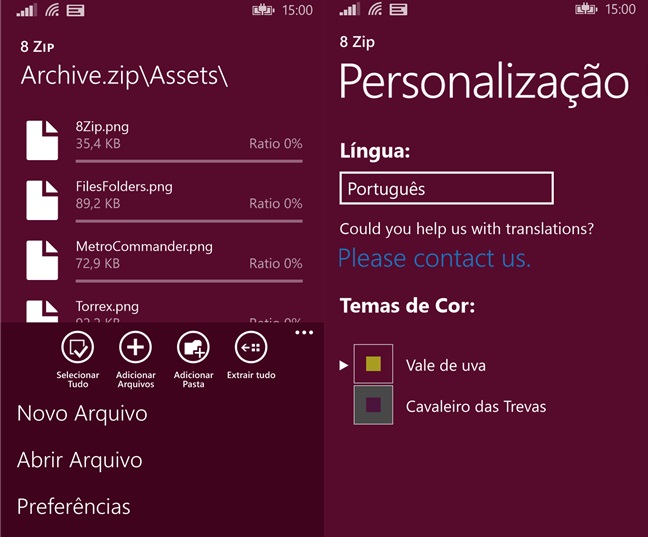Screen dimensions: 648x537
Task: Choose Abrir Arquivo from the menu
Action: [80, 460]
